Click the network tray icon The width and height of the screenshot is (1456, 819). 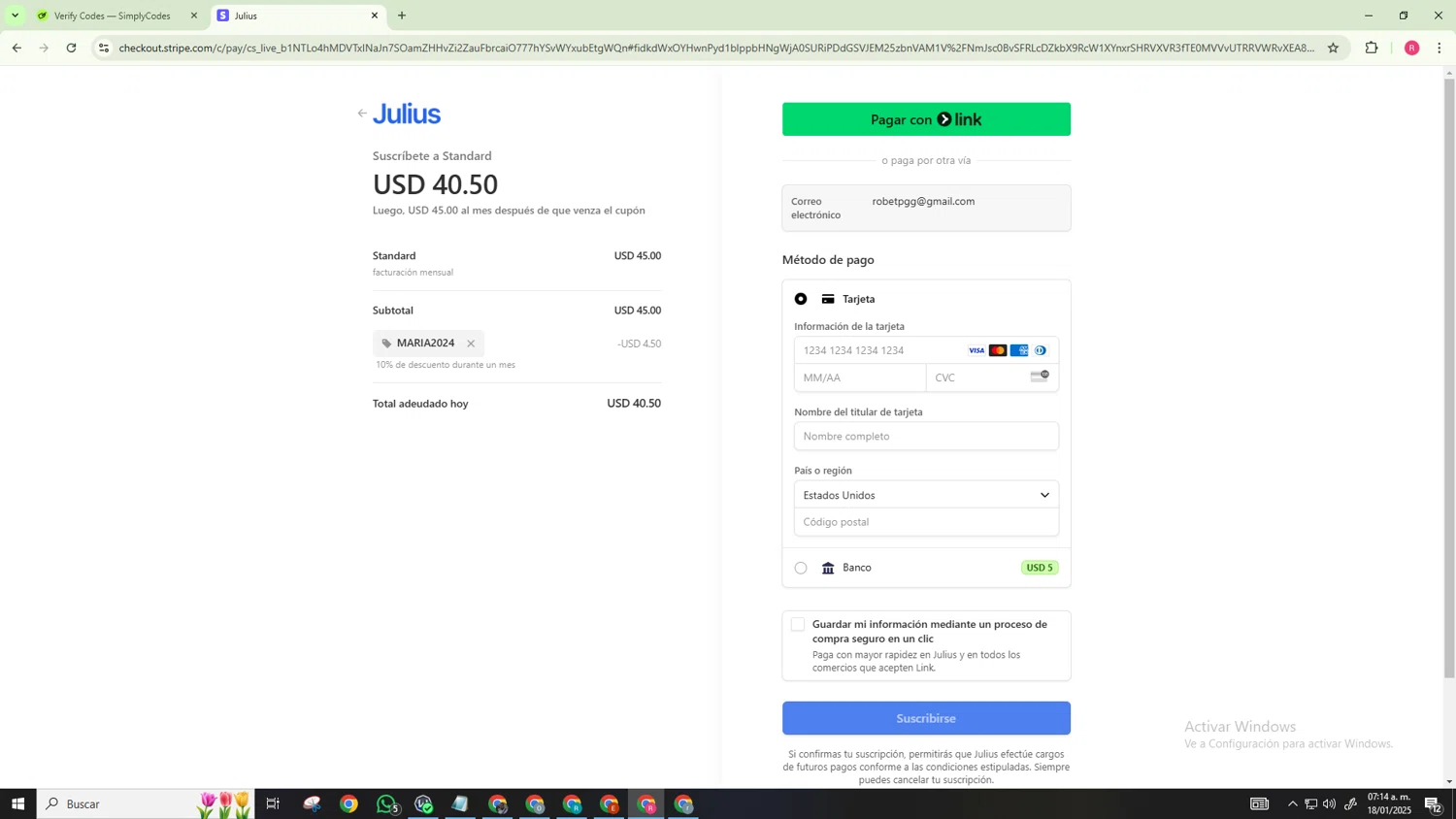(1310, 803)
